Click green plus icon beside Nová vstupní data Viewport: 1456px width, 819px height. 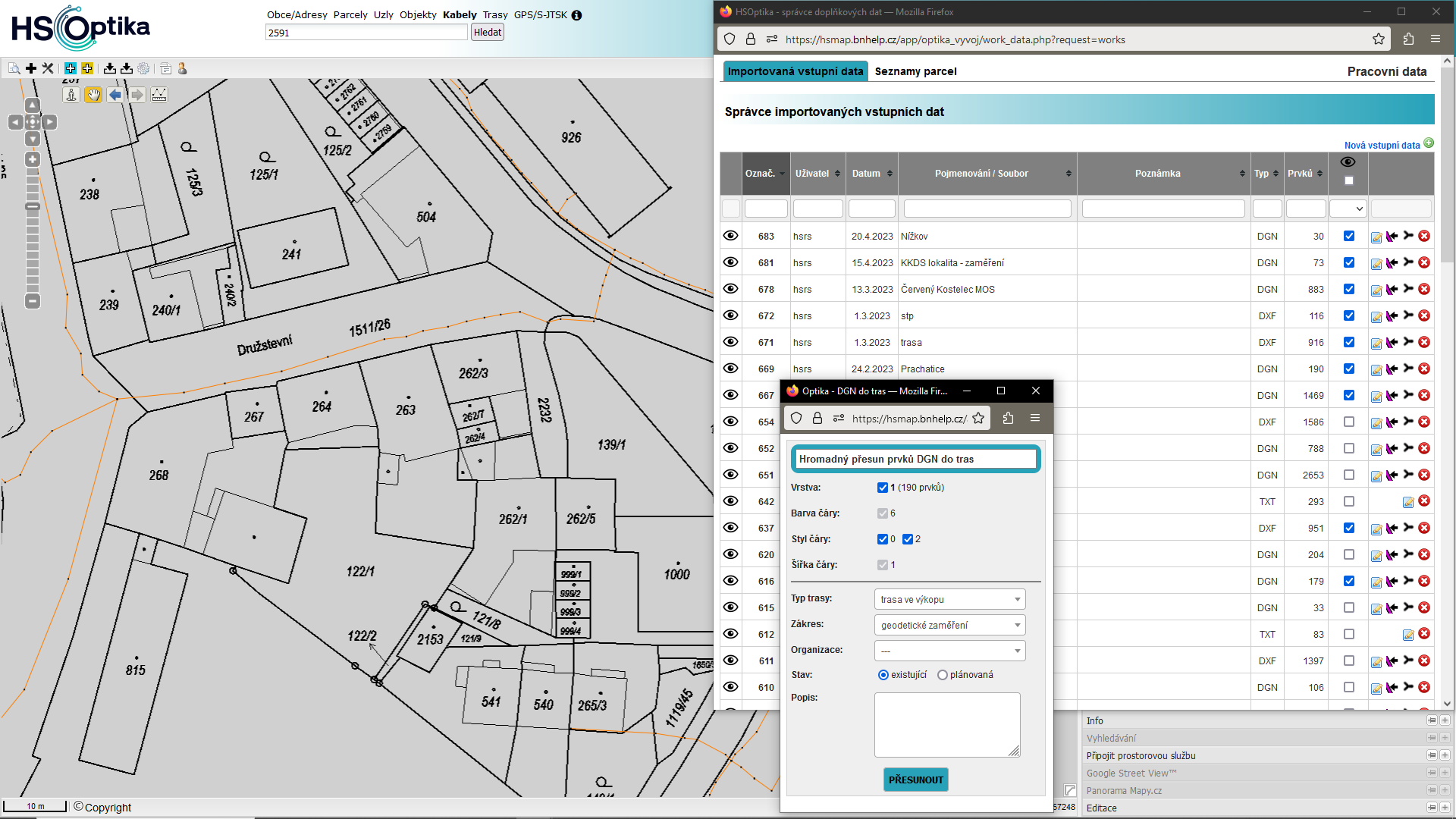[x=1429, y=143]
